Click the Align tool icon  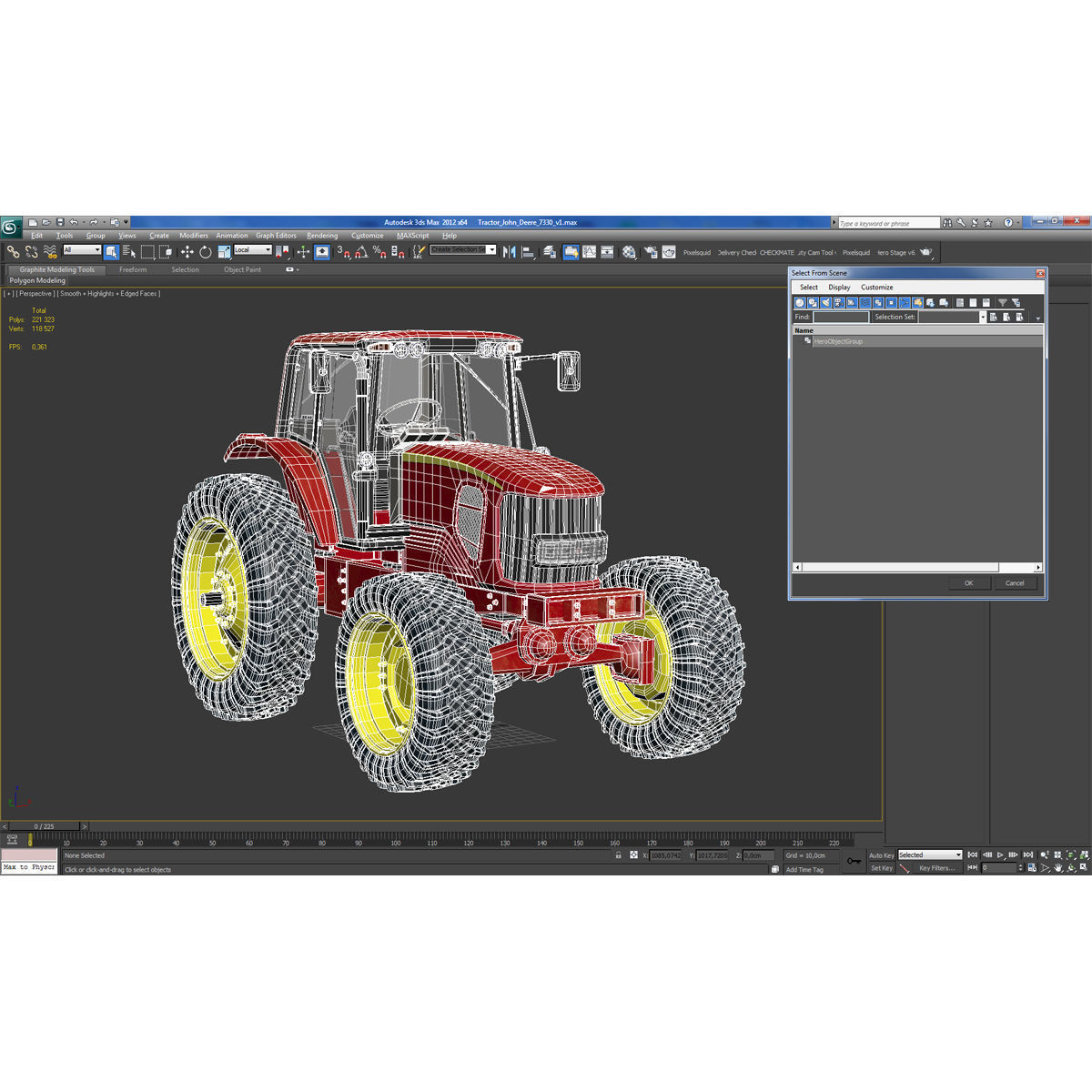[527, 252]
